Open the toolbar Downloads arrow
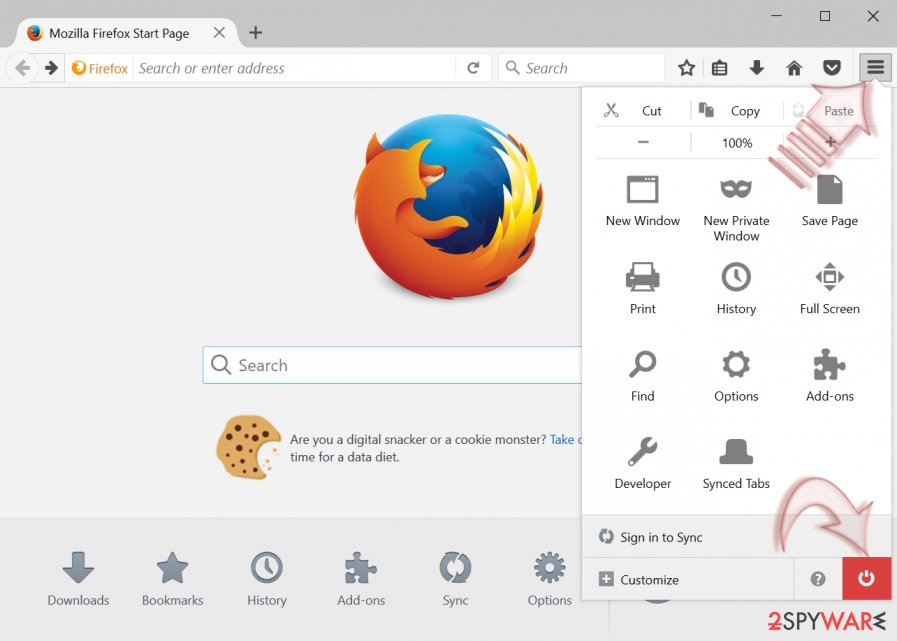This screenshot has width=897, height=641. (756, 68)
